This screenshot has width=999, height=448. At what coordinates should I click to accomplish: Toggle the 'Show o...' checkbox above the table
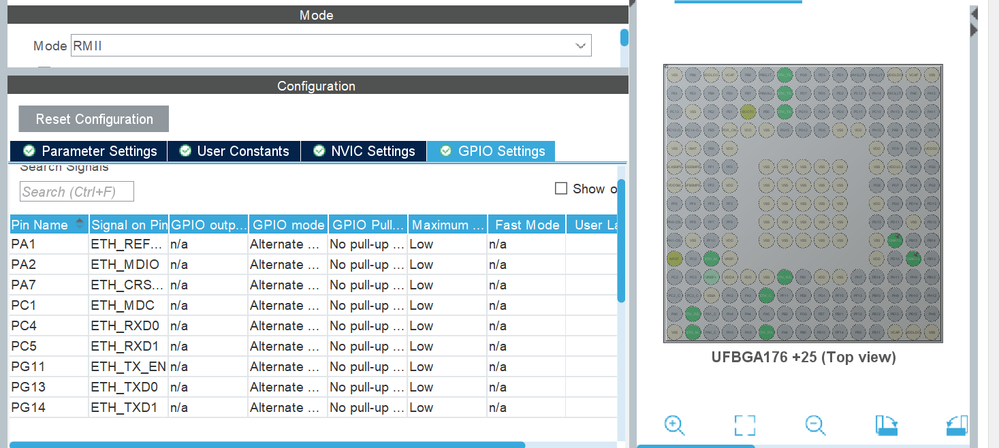click(561, 189)
